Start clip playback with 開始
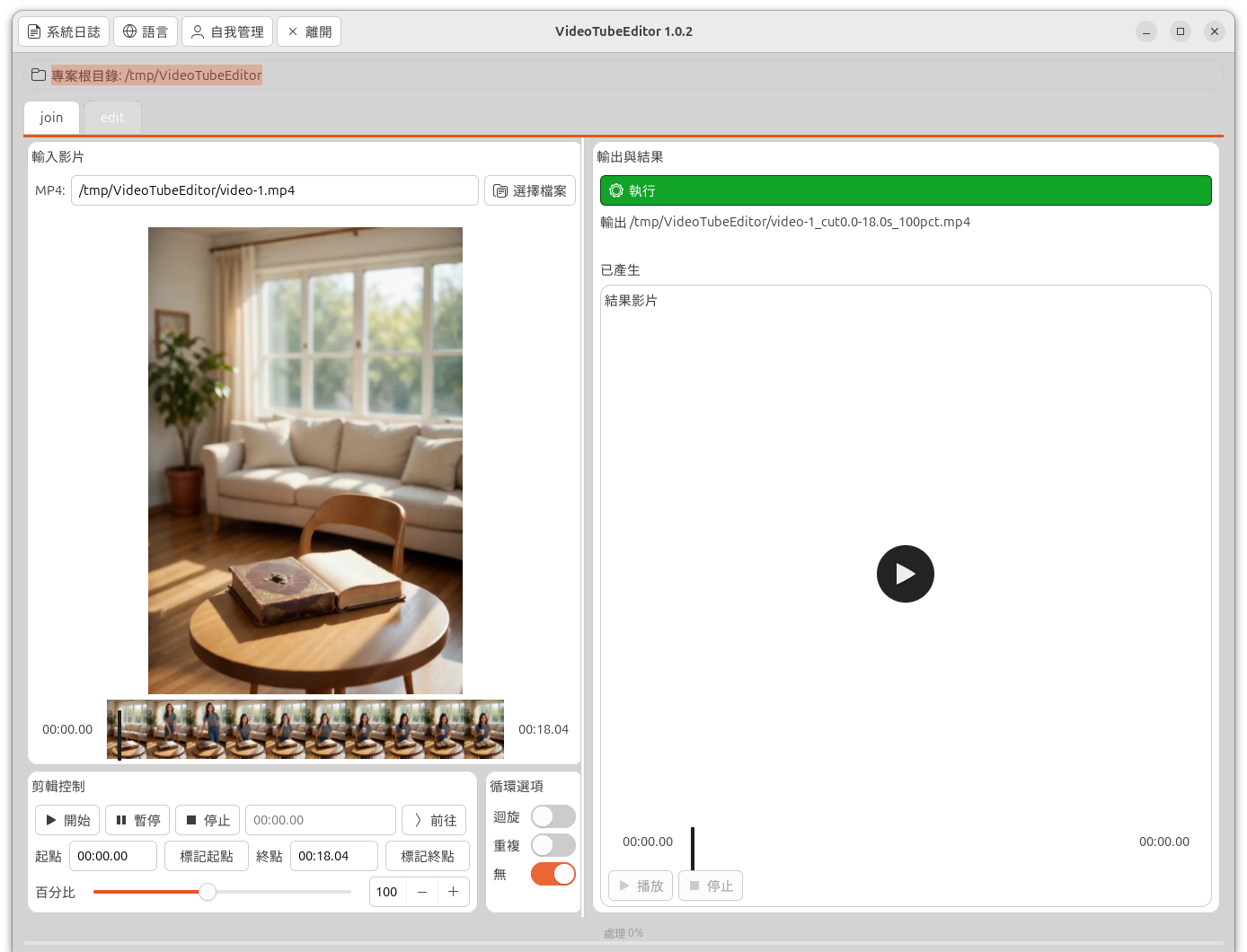 click(67, 820)
